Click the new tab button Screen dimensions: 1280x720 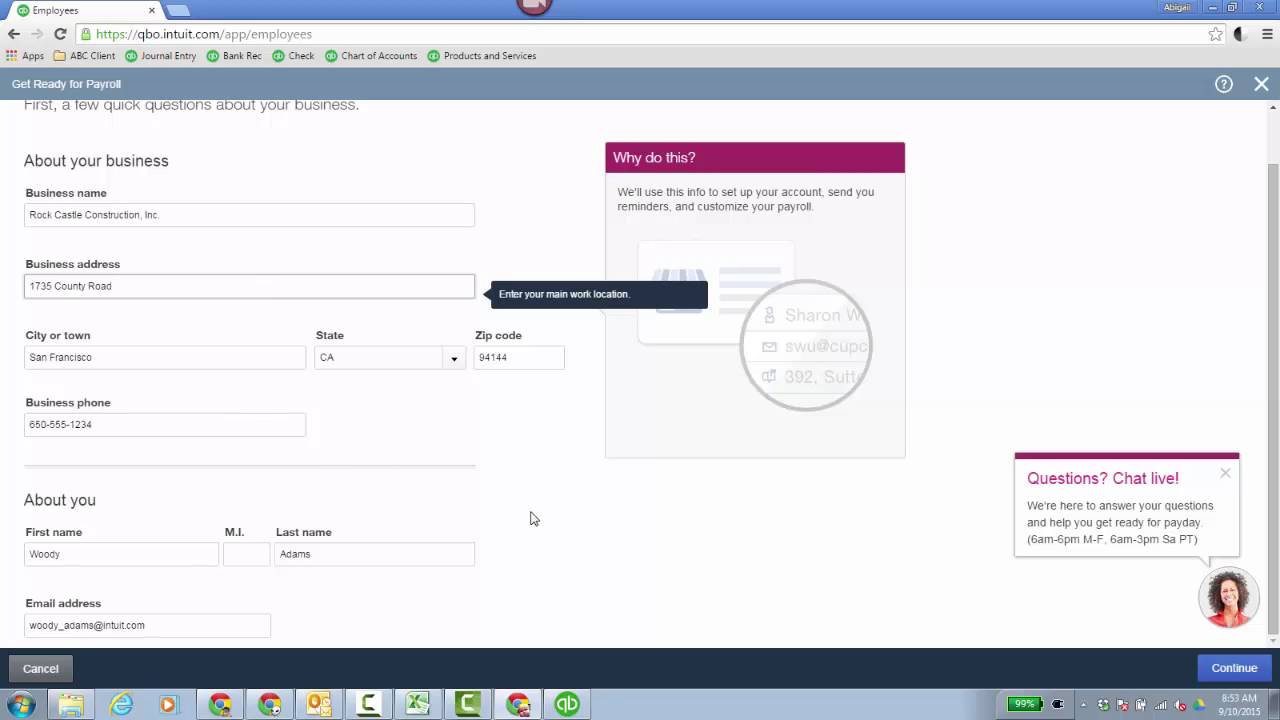(178, 10)
